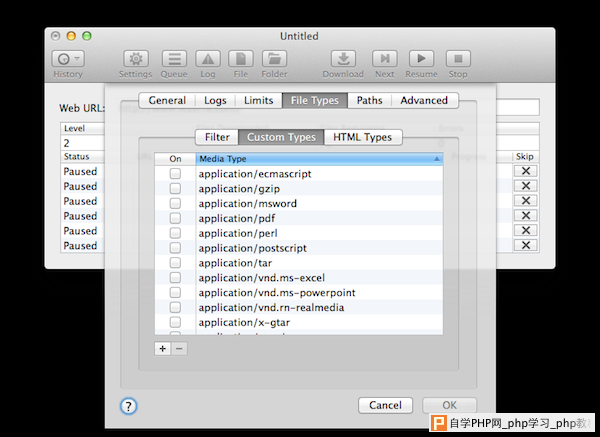Click the Skip column header in Untitled window
Viewport: 600px width, 437px height.
pyautogui.click(x=525, y=157)
